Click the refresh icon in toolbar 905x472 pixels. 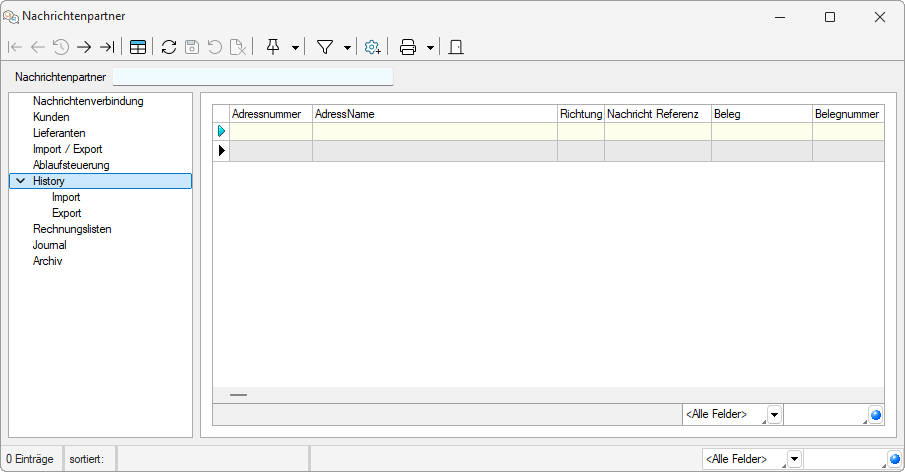coord(169,47)
